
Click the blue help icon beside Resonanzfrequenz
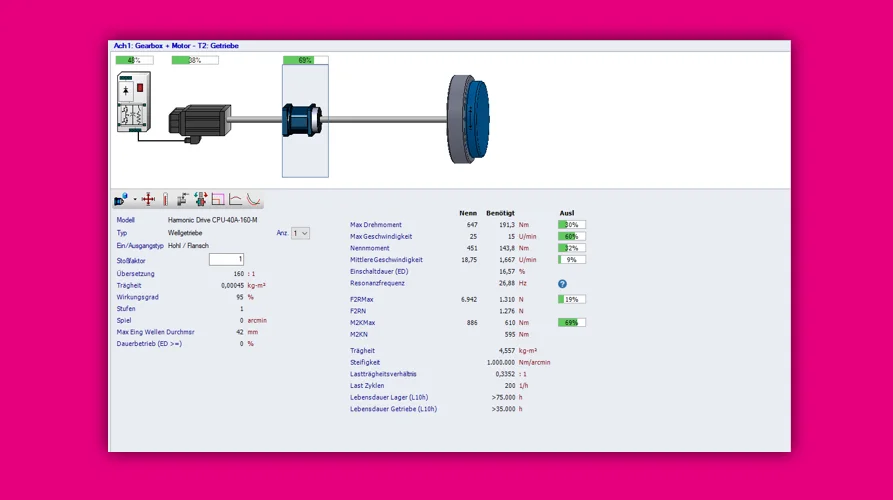tap(562, 284)
